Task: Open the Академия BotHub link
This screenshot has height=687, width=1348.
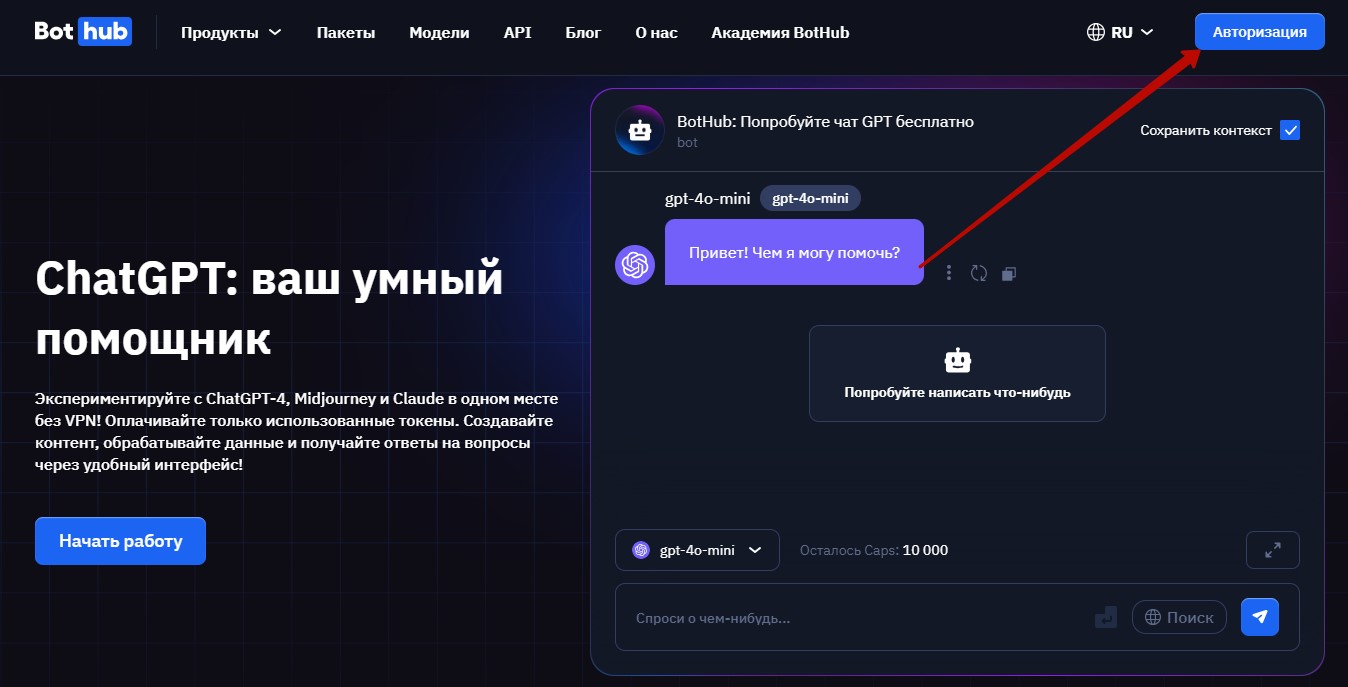Action: pos(780,32)
